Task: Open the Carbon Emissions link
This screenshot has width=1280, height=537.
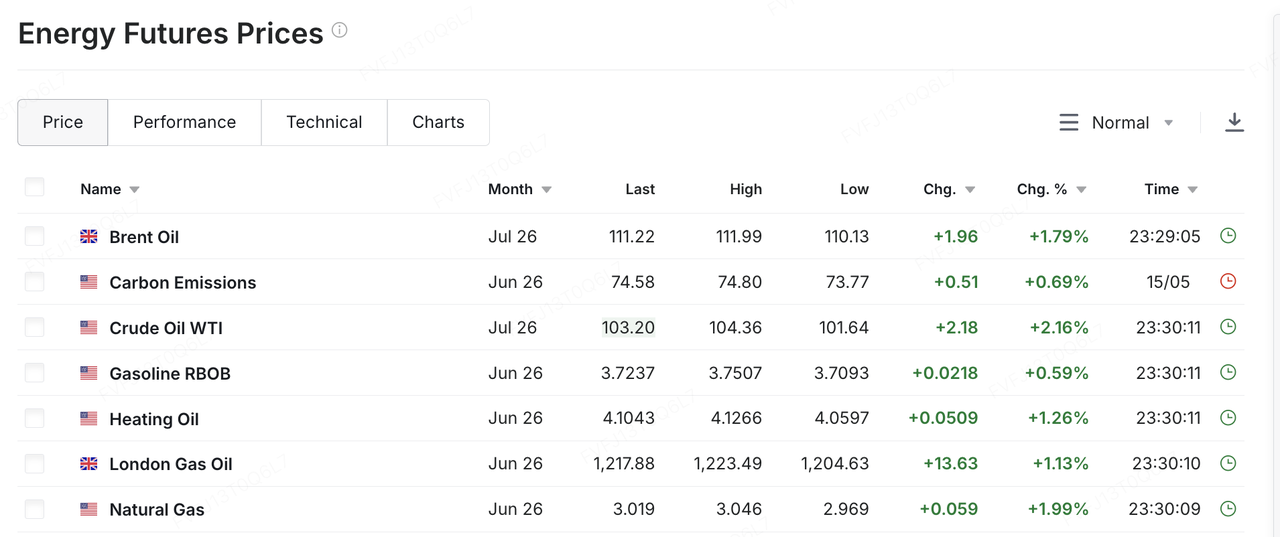Action: (183, 283)
